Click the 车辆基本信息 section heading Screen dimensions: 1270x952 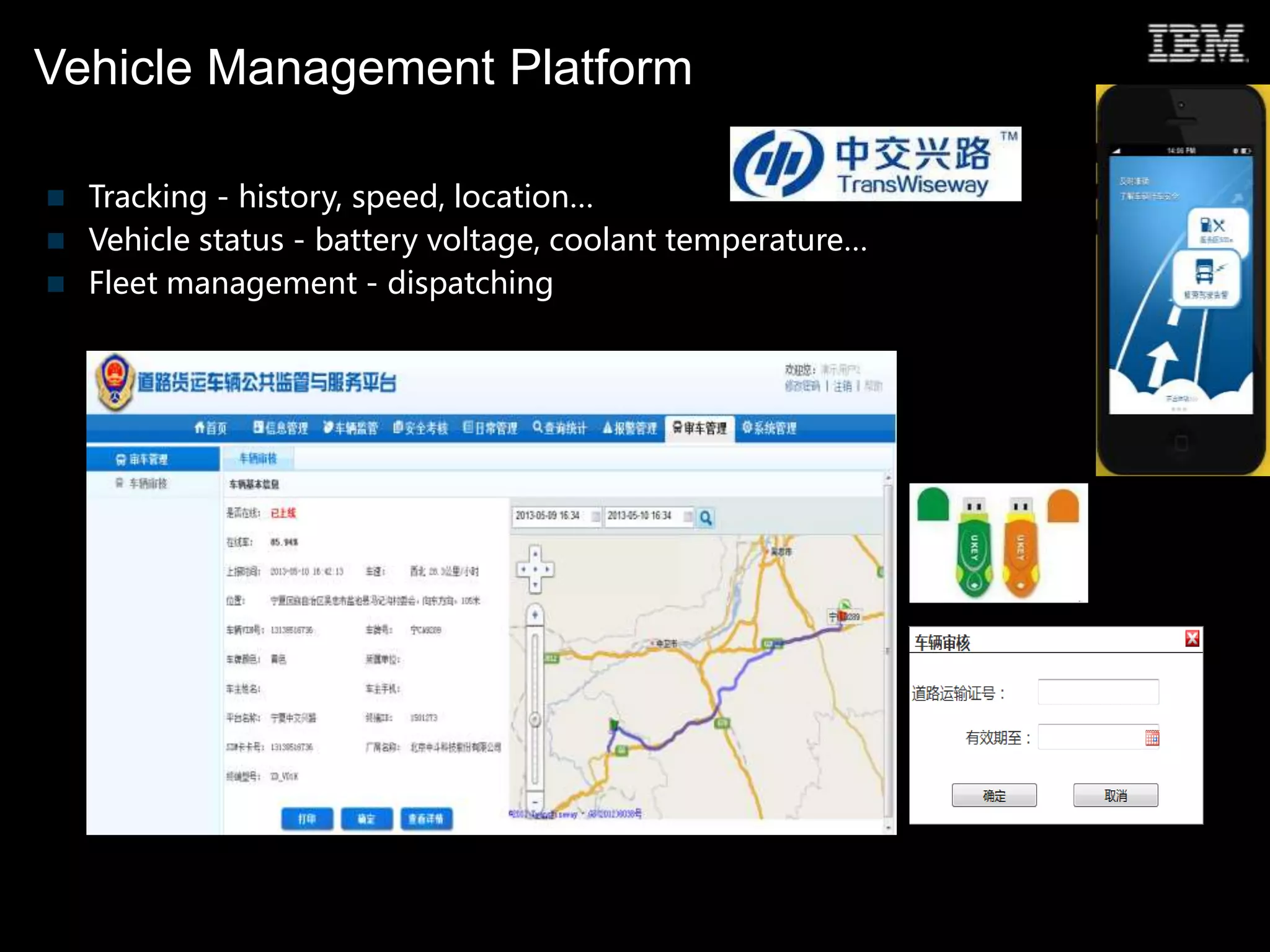(x=254, y=484)
